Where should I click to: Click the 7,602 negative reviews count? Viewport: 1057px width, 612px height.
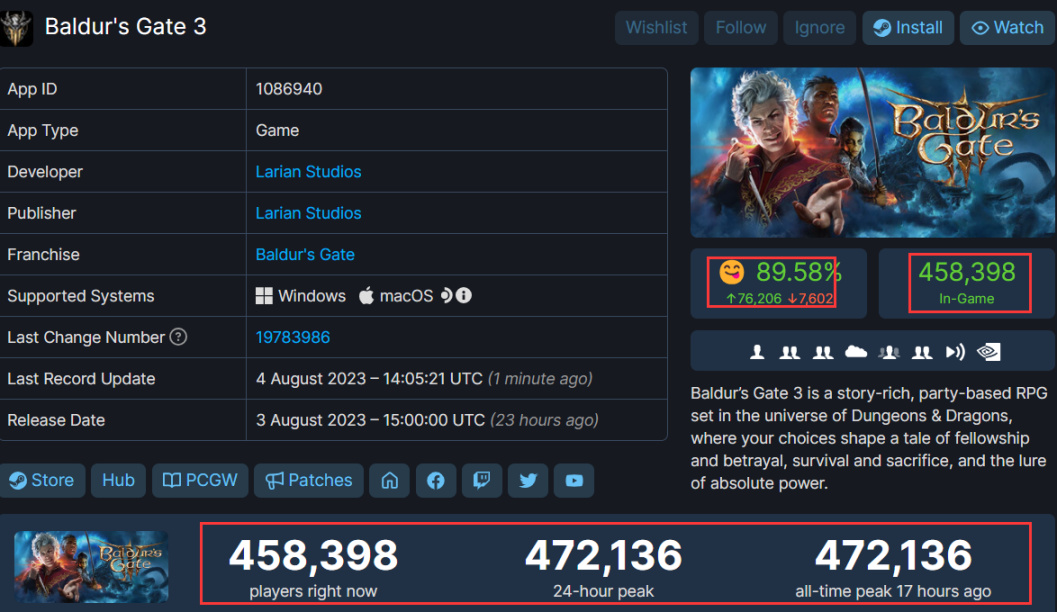(x=810, y=299)
